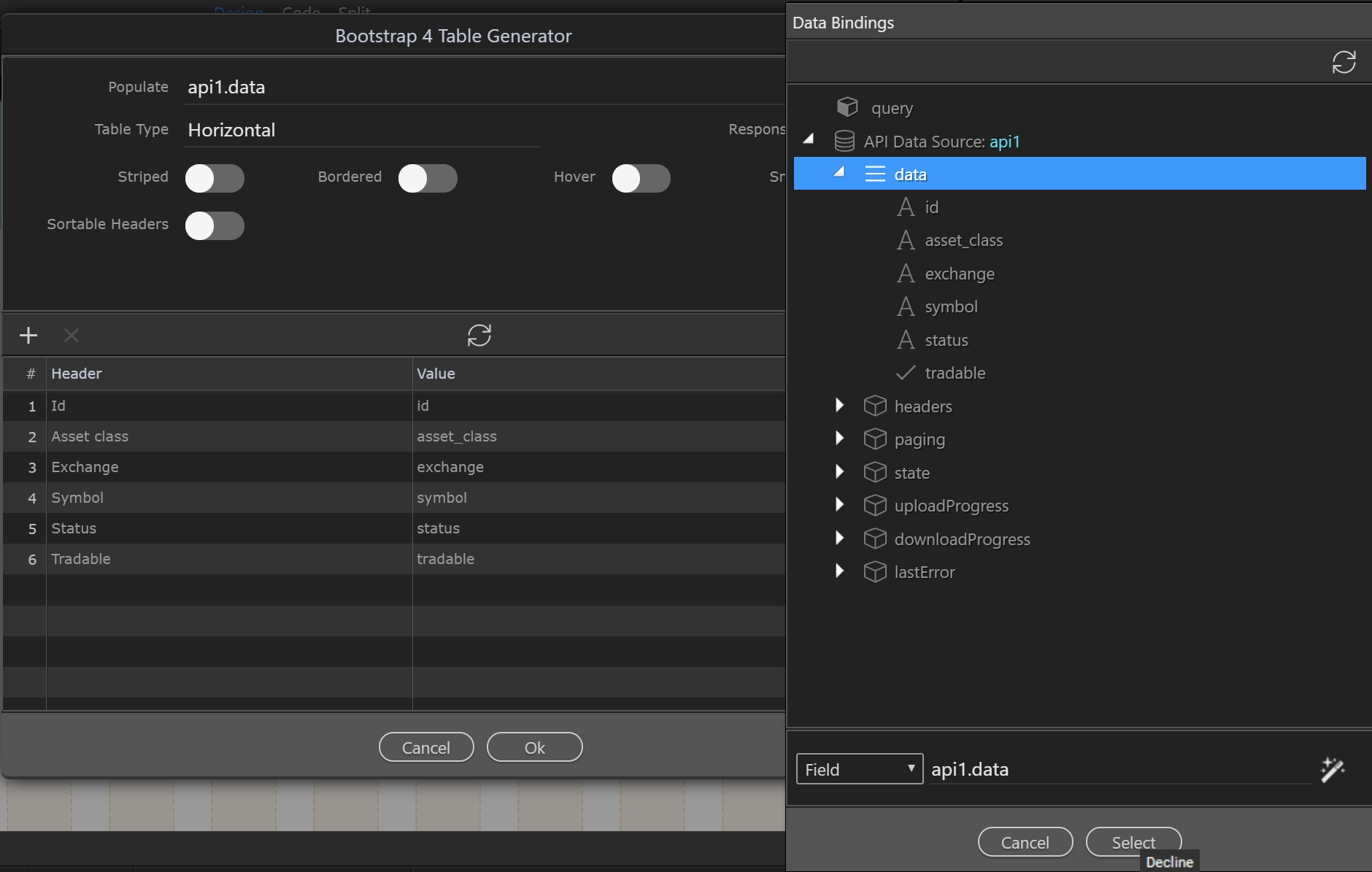This screenshot has height=872, width=1372.
Task: Click the lastError cube icon
Action: pos(874,572)
